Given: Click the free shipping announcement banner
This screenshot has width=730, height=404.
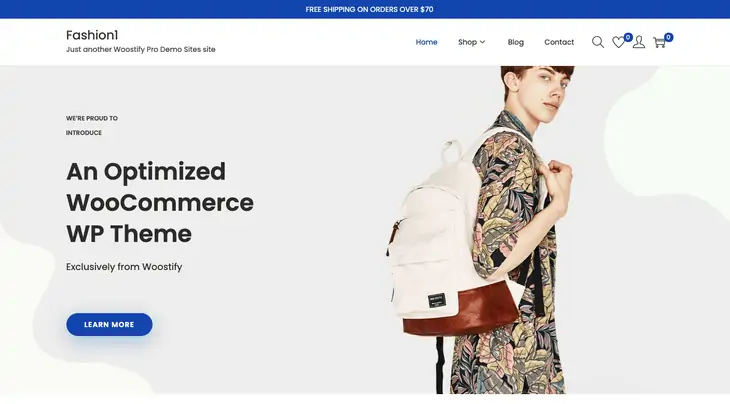Looking at the screenshot, I should coord(365,9).
